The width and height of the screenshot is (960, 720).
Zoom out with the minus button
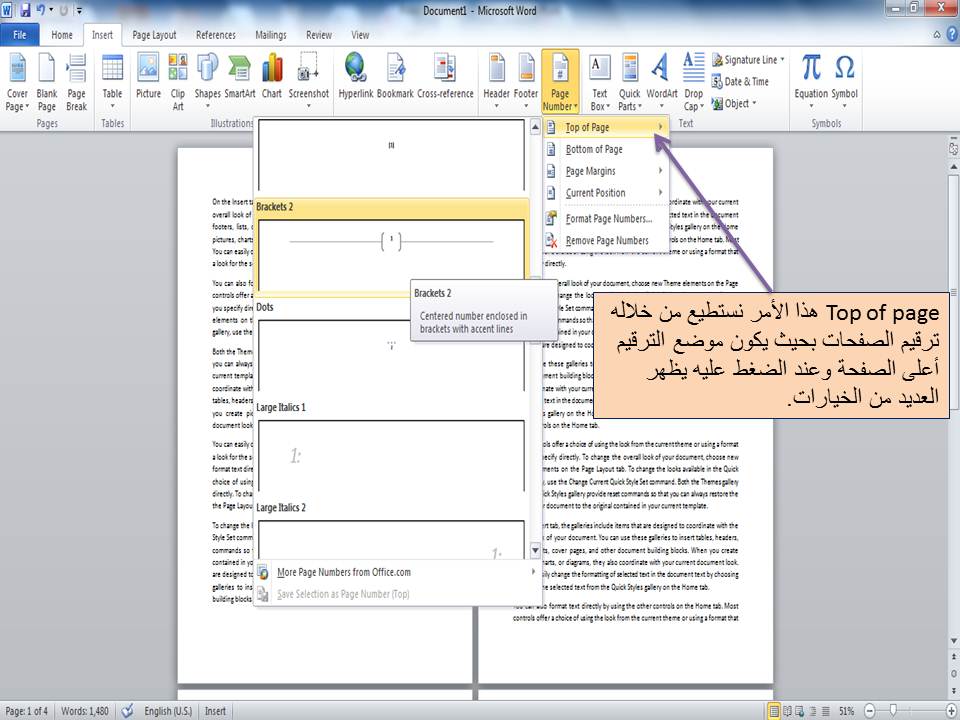[870, 710]
